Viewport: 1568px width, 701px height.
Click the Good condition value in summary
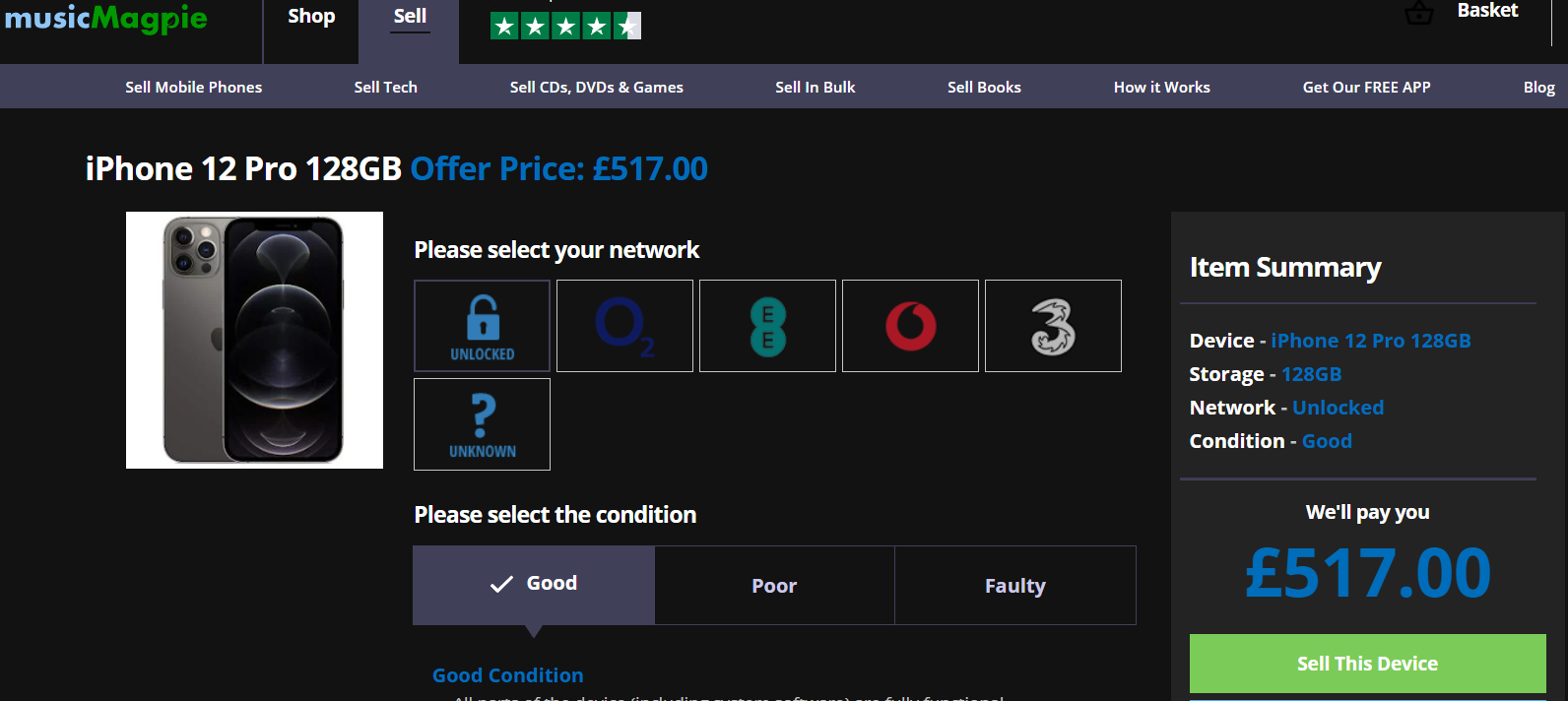pos(1327,441)
